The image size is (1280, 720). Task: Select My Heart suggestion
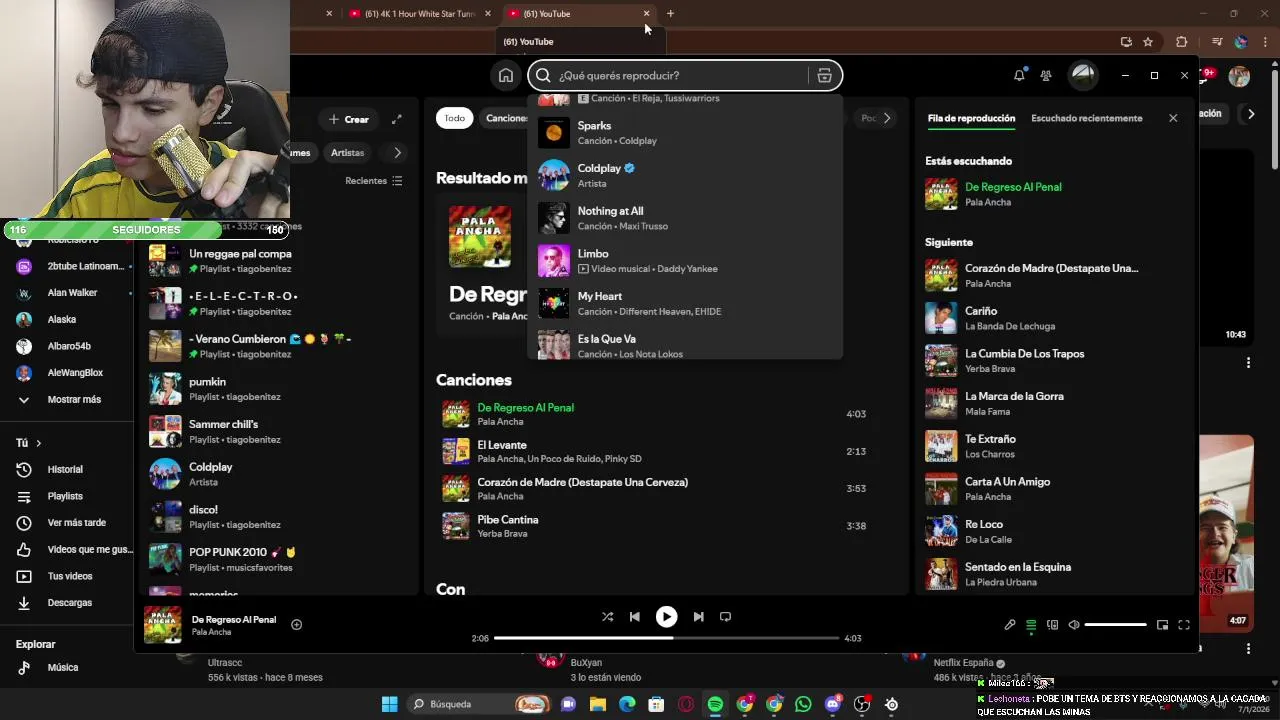(x=685, y=303)
